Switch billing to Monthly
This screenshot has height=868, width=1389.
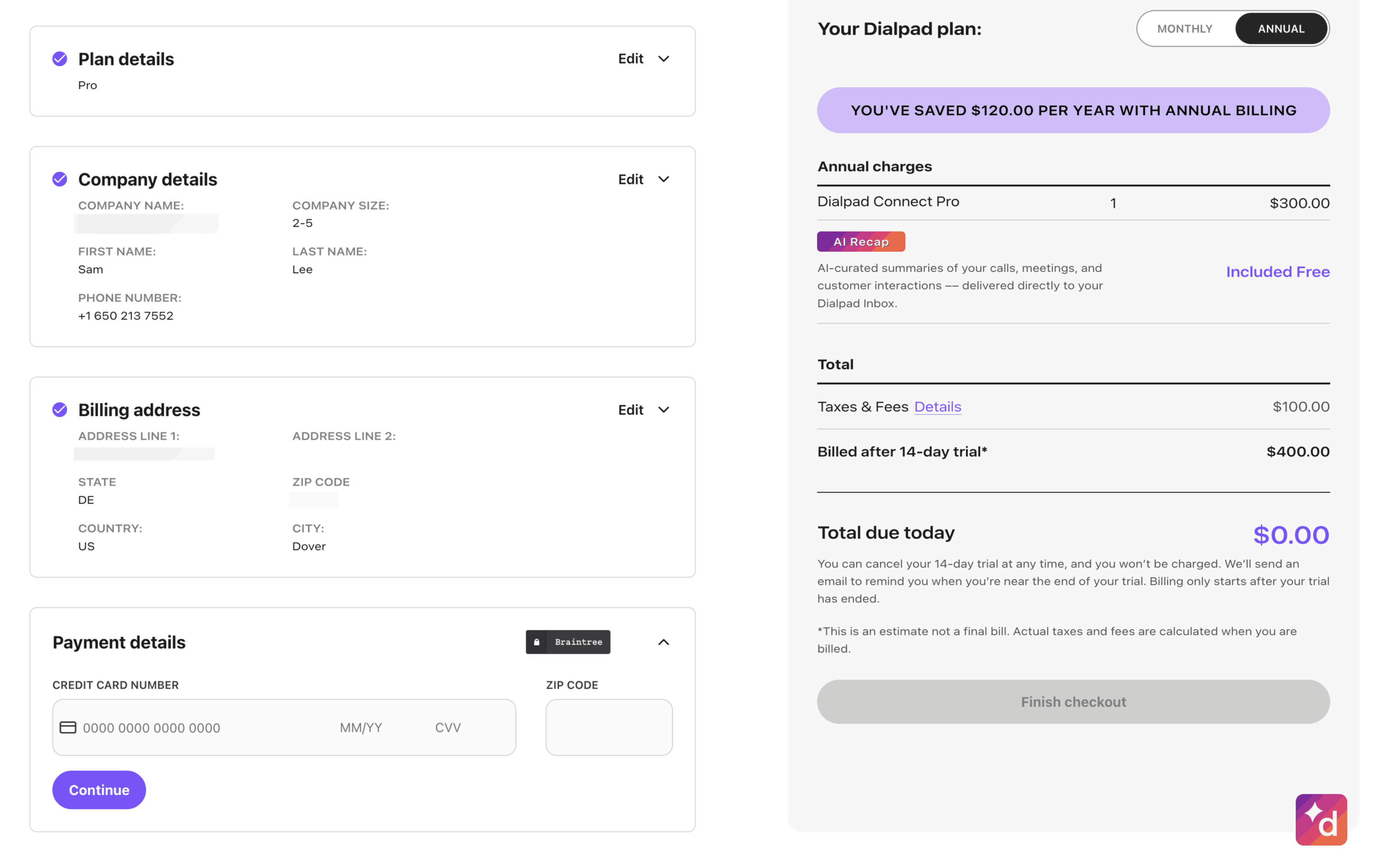point(1184,28)
